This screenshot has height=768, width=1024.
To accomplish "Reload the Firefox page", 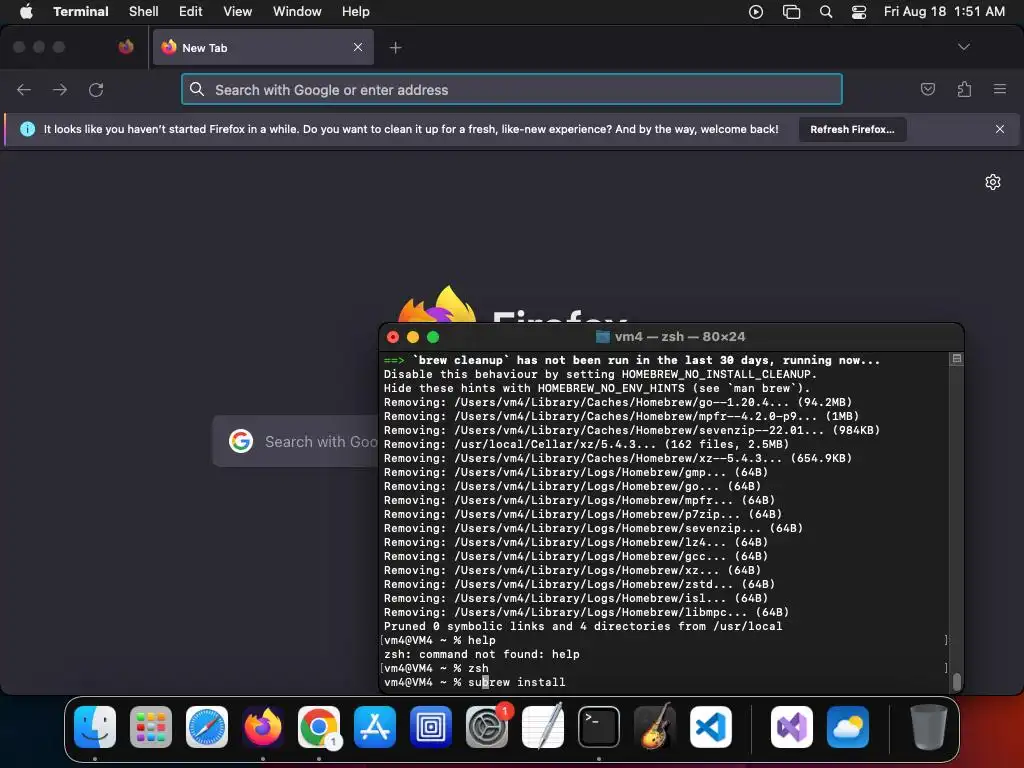I will (x=96, y=89).
